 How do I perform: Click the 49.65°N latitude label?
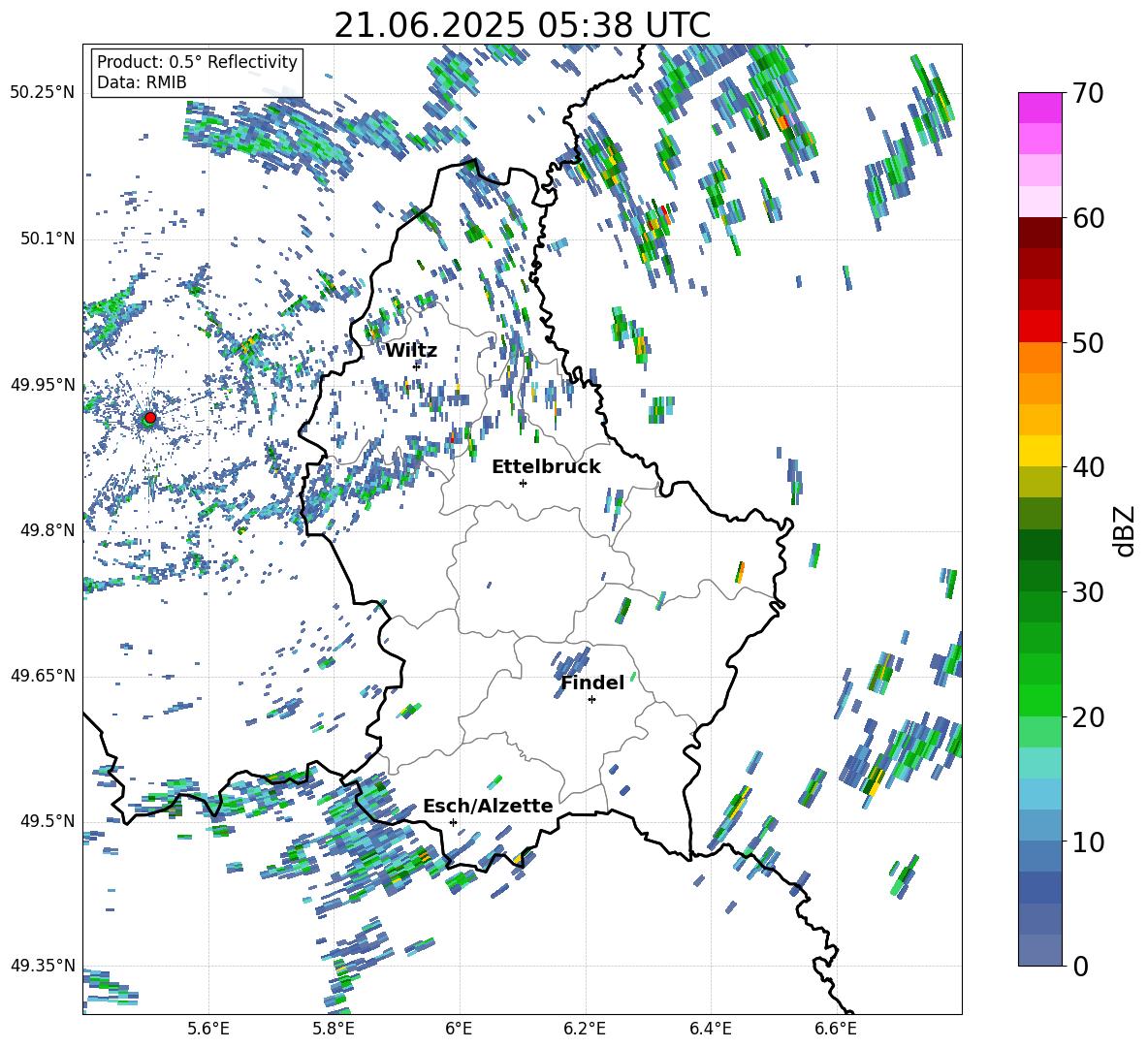click(x=43, y=676)
